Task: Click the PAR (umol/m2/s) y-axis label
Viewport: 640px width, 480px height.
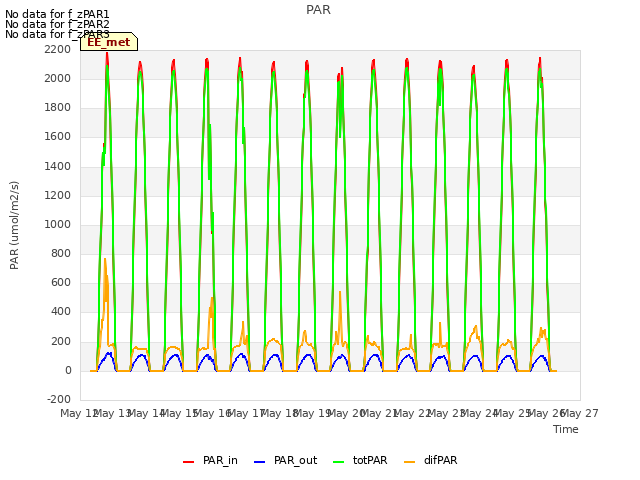Action: point(14,225)
